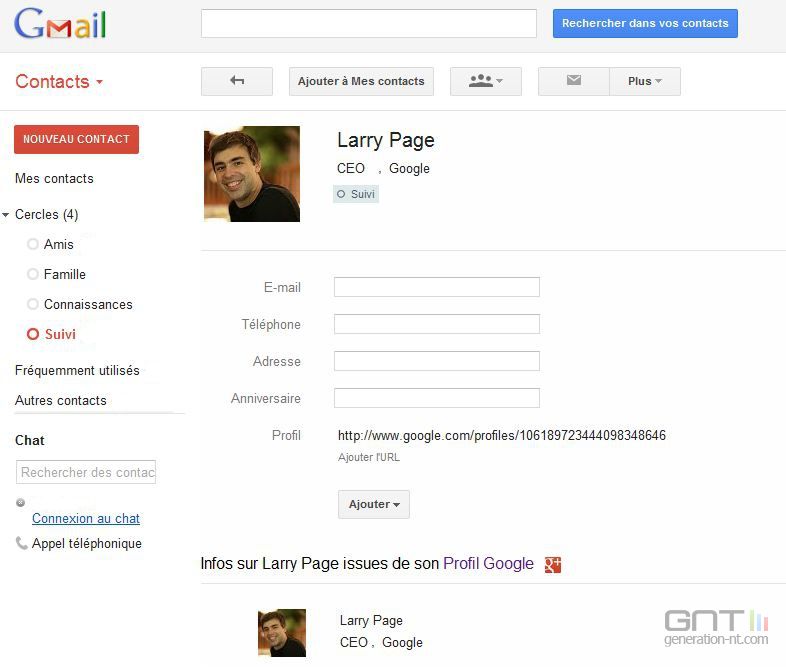
Task: Click the Larry Page name heading
Action: click(x=386, y=140)
